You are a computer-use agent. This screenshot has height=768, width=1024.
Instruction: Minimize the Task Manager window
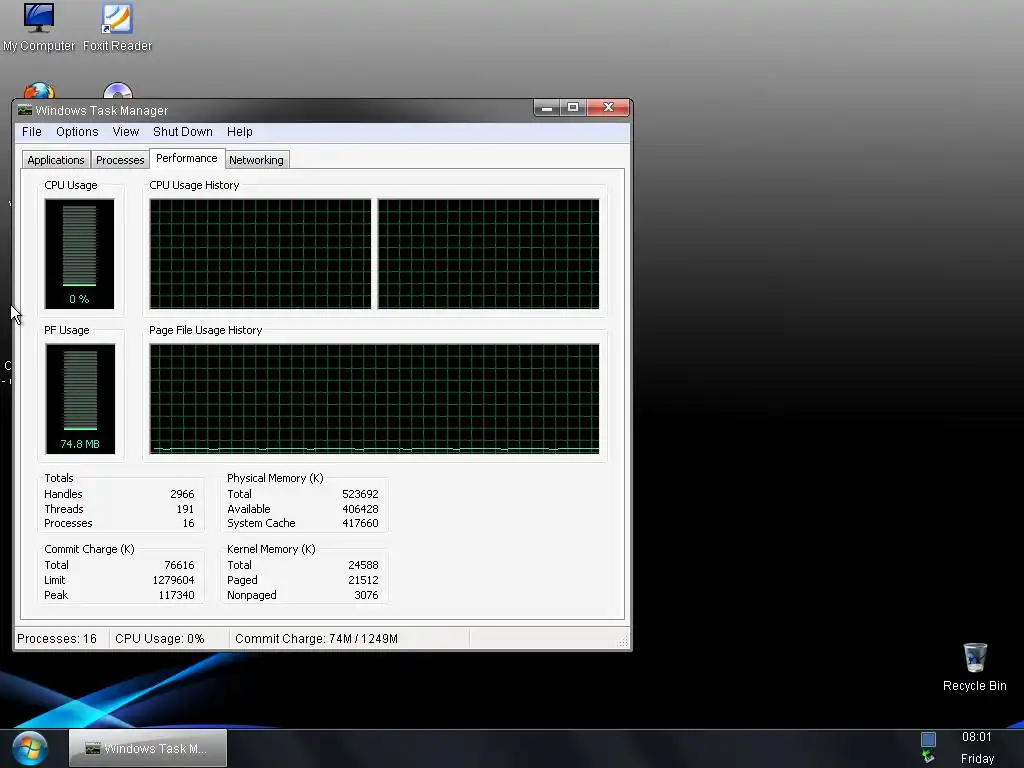[547, 107]
